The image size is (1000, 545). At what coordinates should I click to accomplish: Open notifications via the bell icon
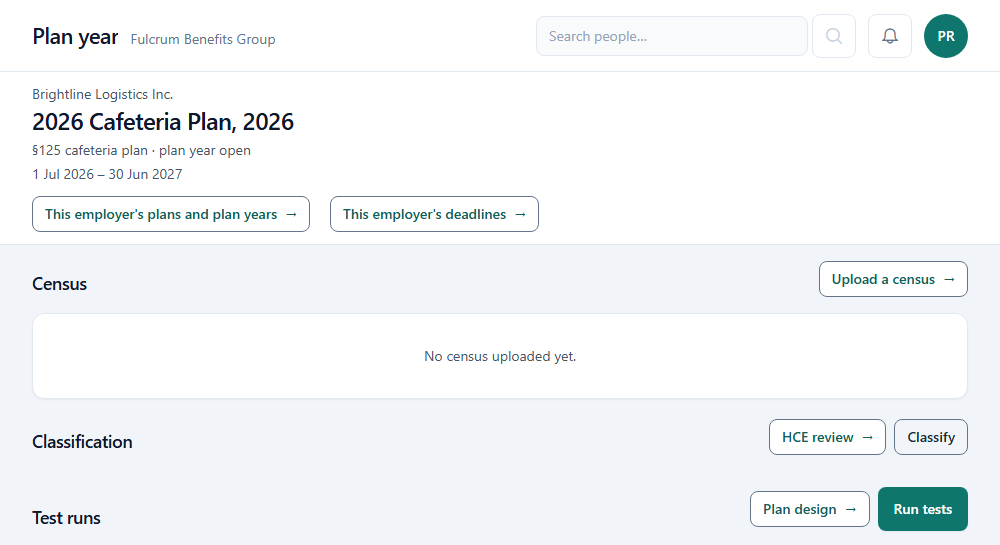tap(890, 36)
